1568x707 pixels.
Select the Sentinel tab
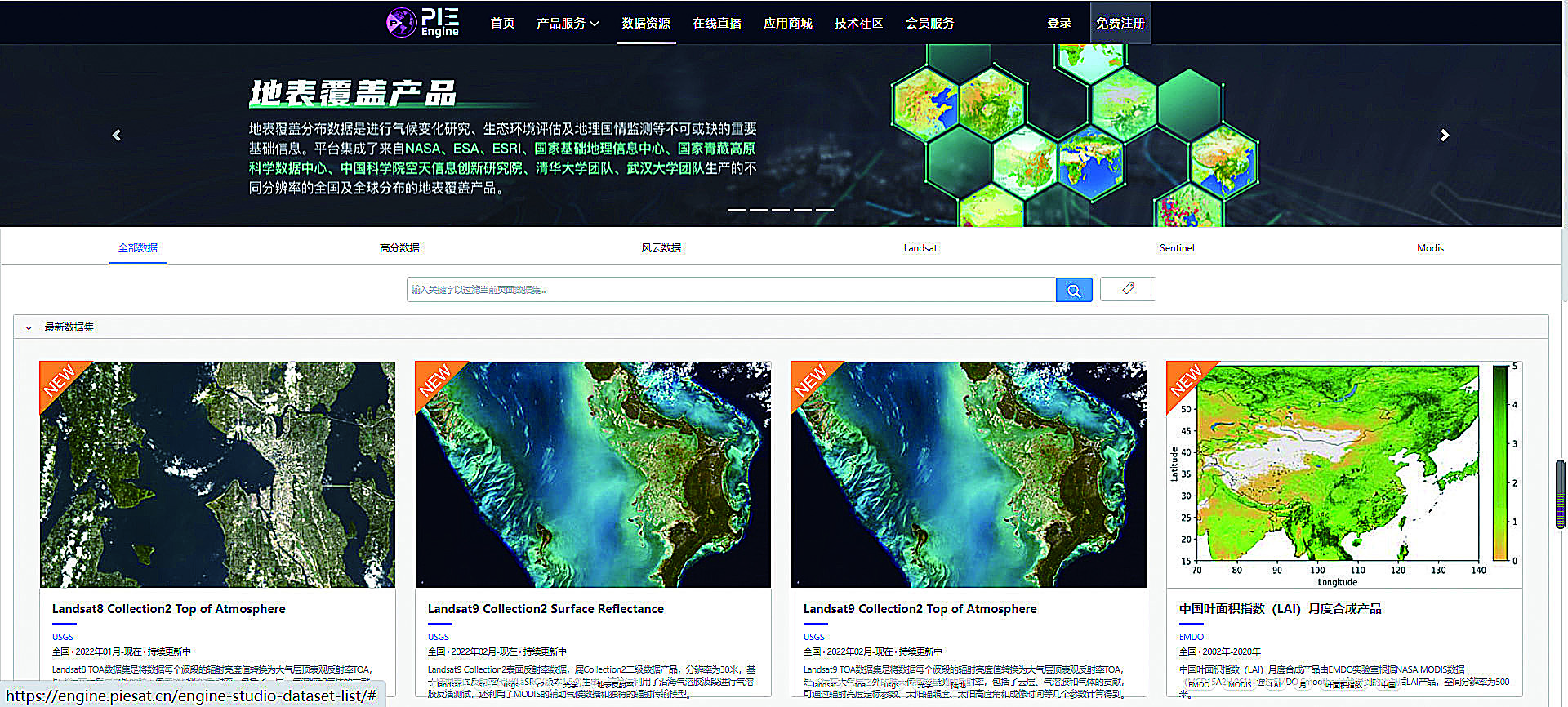(1177, 247)
